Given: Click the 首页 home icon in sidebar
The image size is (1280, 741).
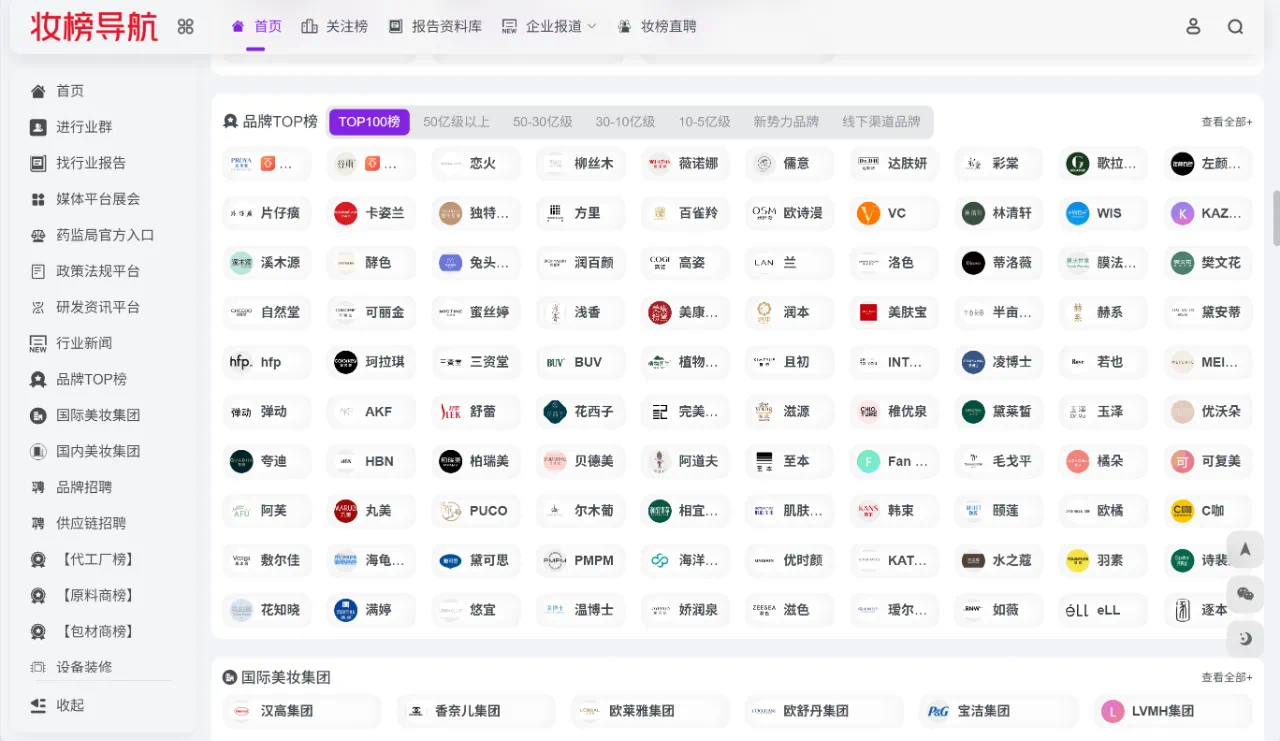Looking at the screenshot, I should (38, 91).
